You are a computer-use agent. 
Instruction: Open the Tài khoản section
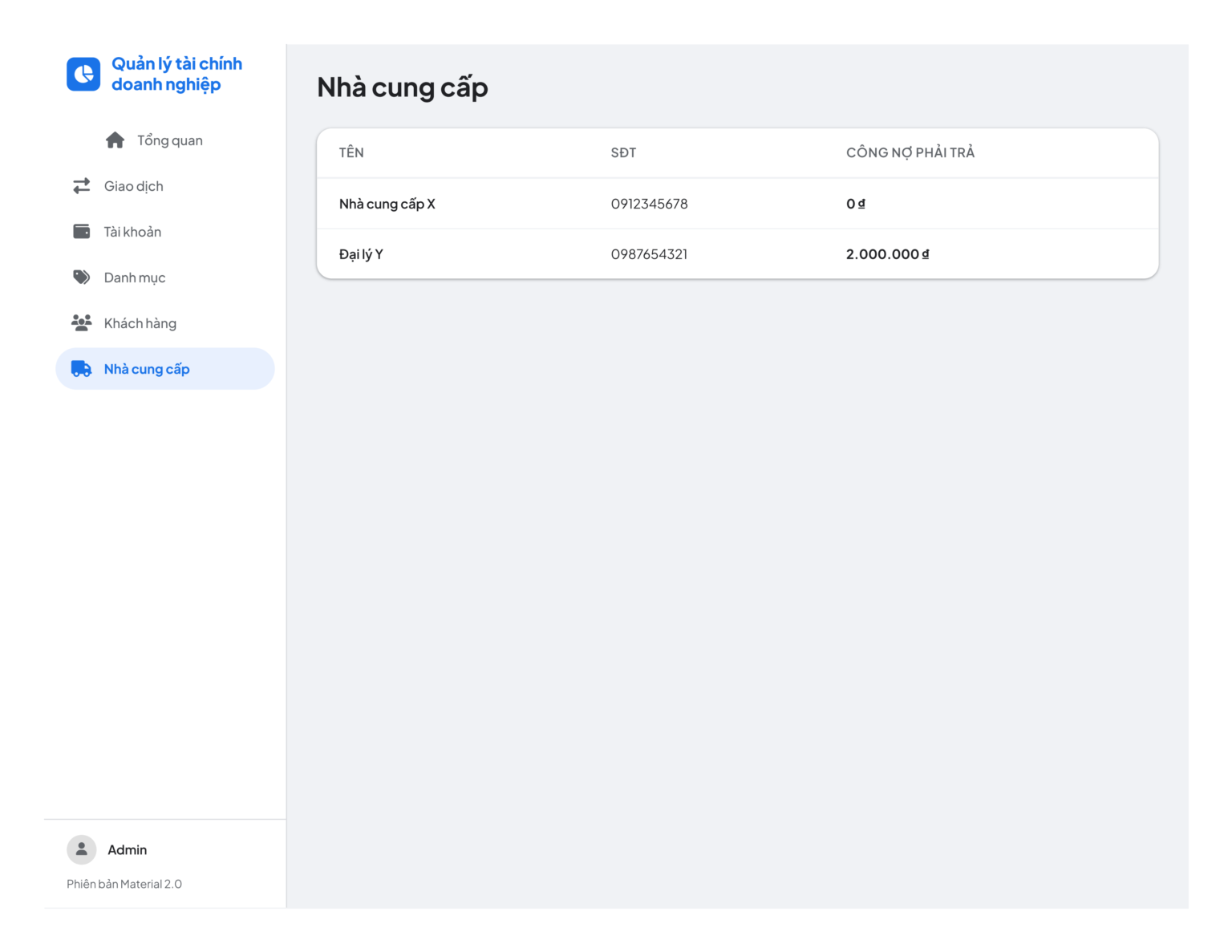[x=165, y=232]
